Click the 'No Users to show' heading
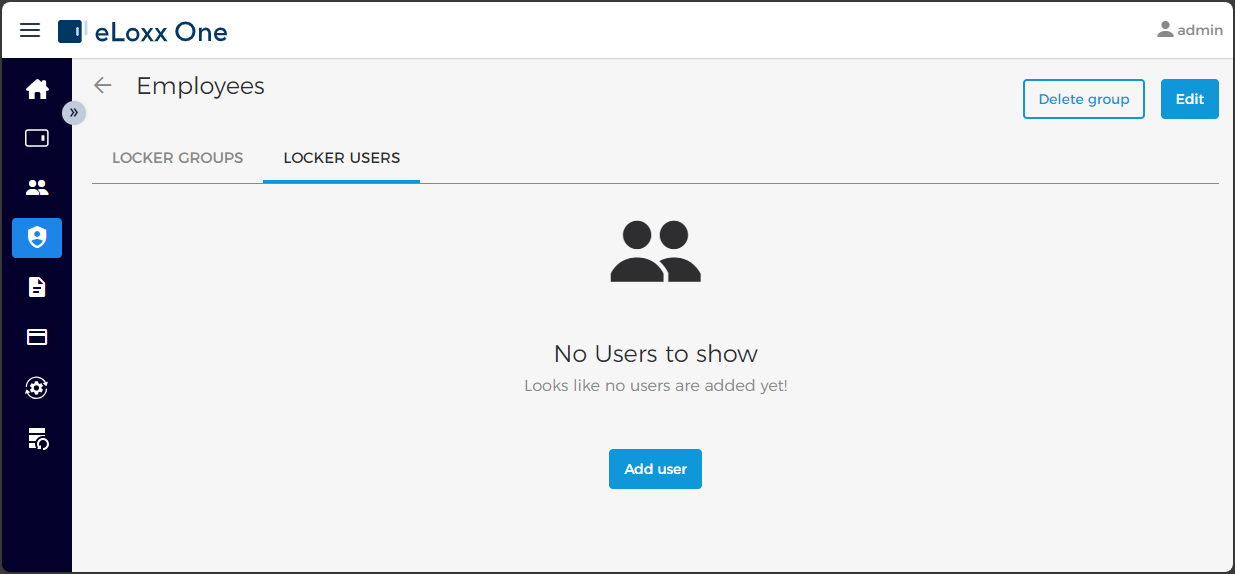The height and width of the screenshot is (574, 1235). pos(656,353)
